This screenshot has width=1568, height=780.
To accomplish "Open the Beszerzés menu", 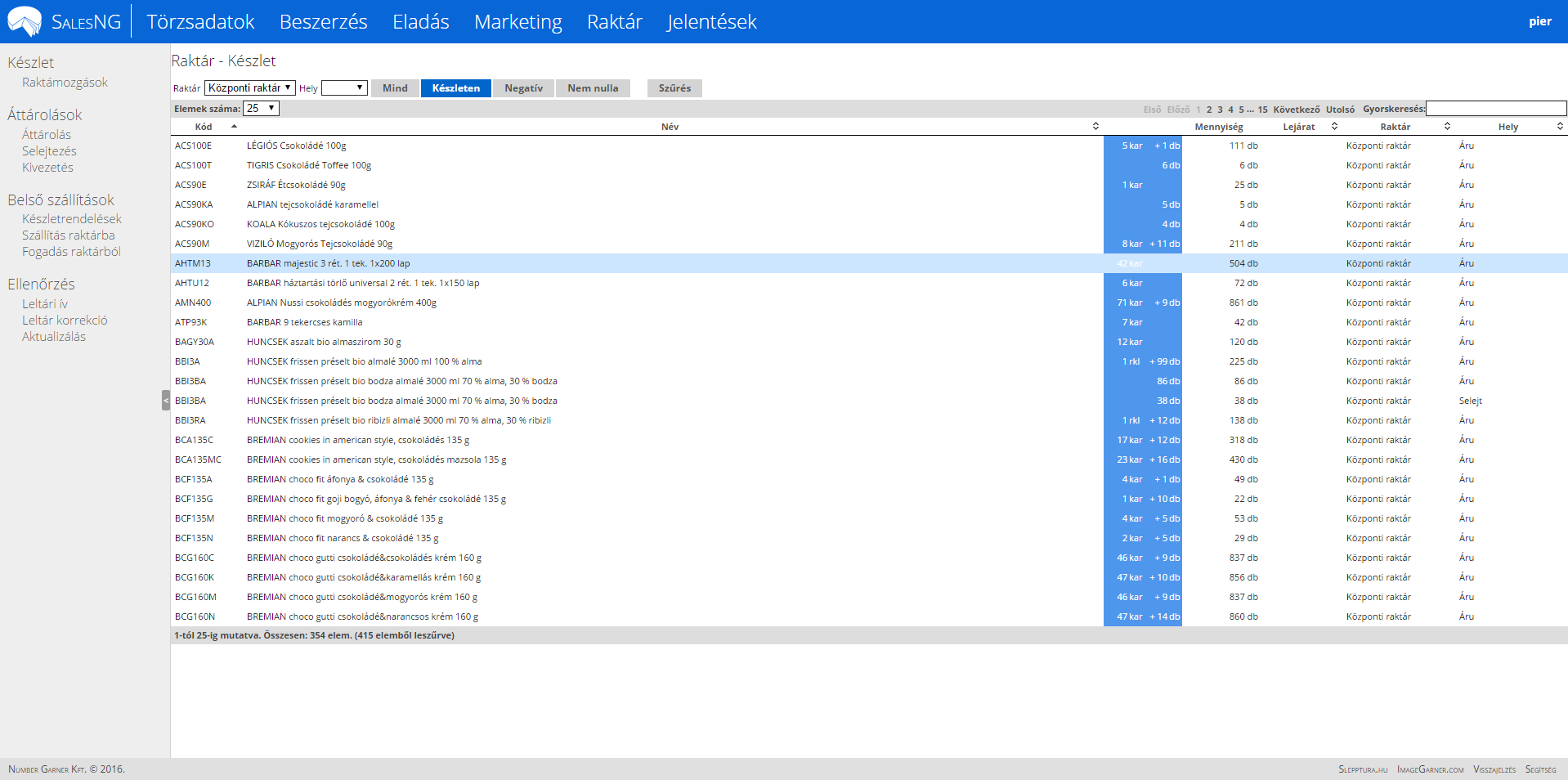I will click(324, 22).
